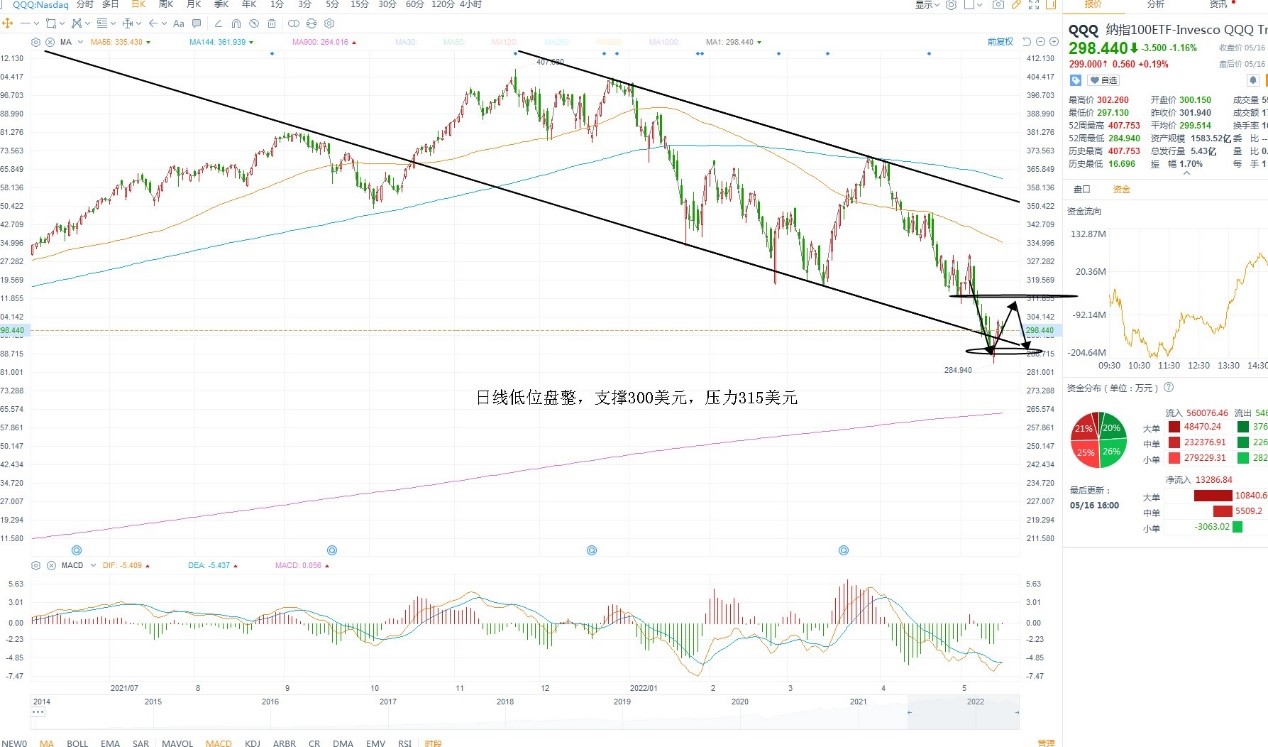Open the MACD indicator type dropdown

(x=93, y=565)
